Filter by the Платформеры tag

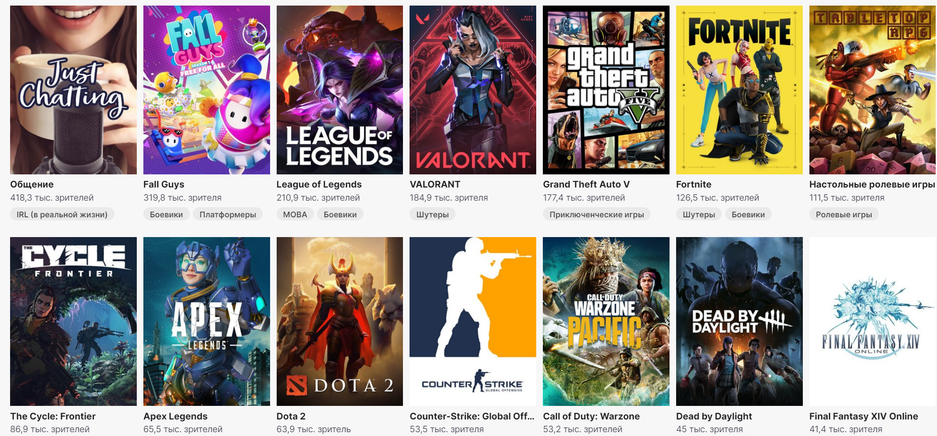coord(228,214)
